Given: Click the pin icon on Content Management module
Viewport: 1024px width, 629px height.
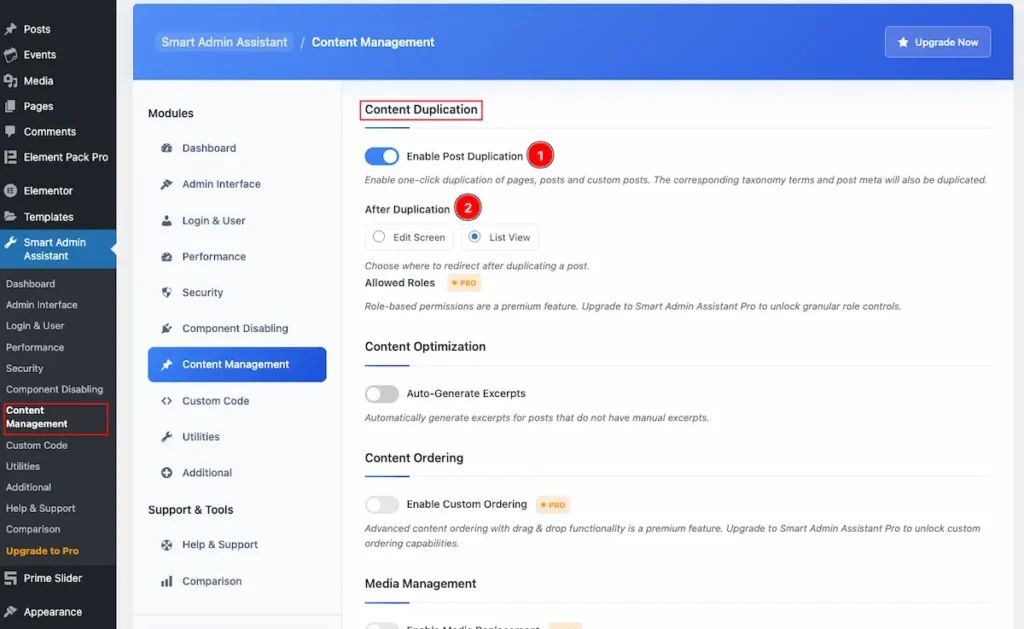Looking at the screenshot, I should (x=167, y=364).
